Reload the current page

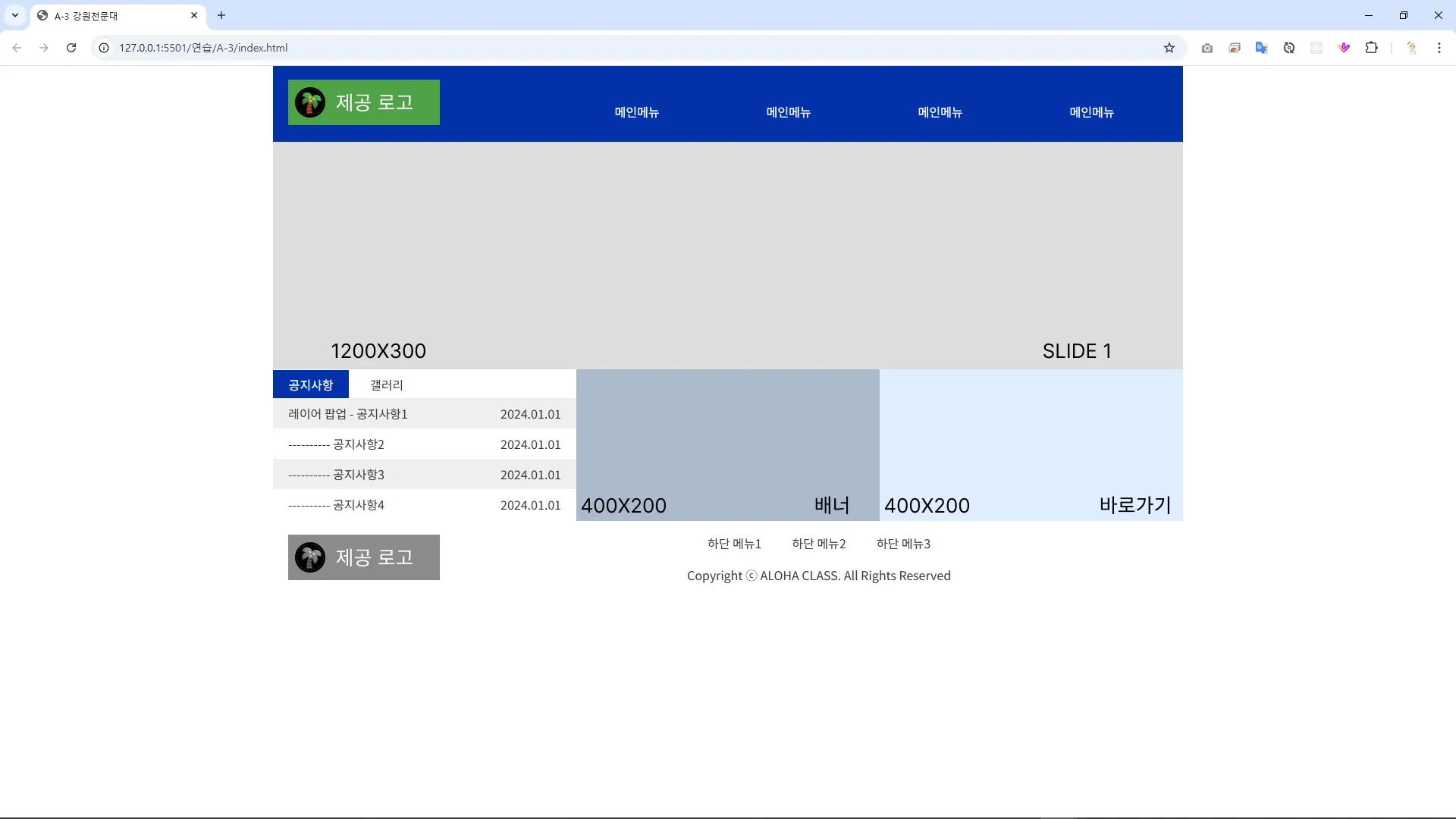coord(71,48)
